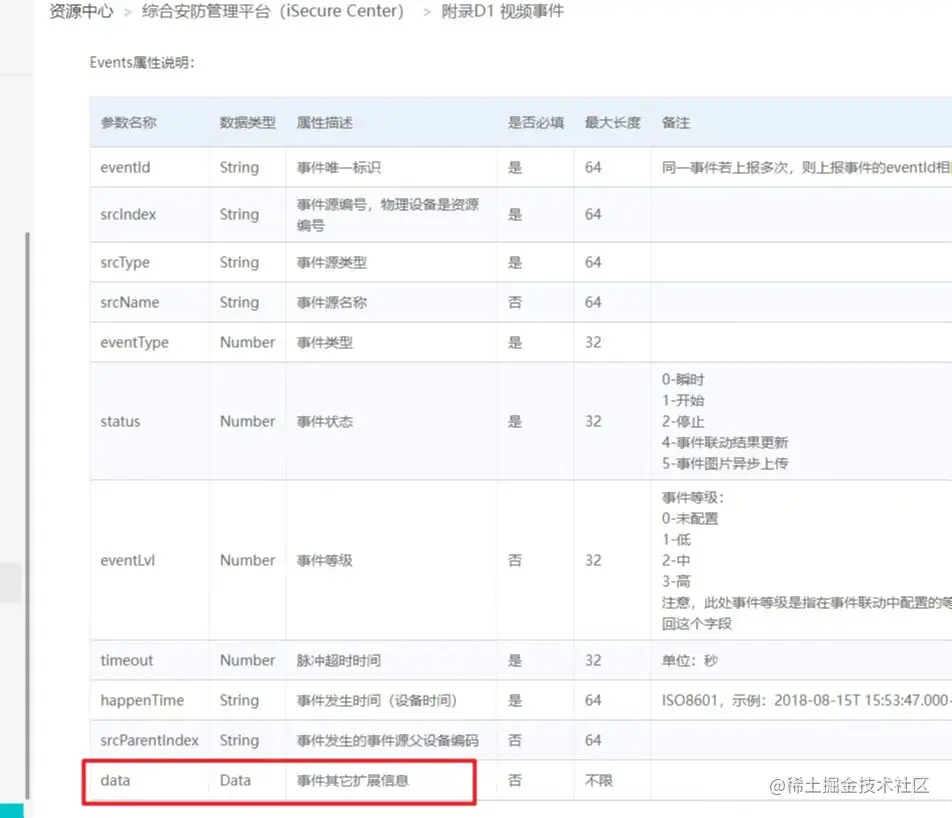
Task: Select description text 事件其它扩展信息
Action: pos(353,780)
